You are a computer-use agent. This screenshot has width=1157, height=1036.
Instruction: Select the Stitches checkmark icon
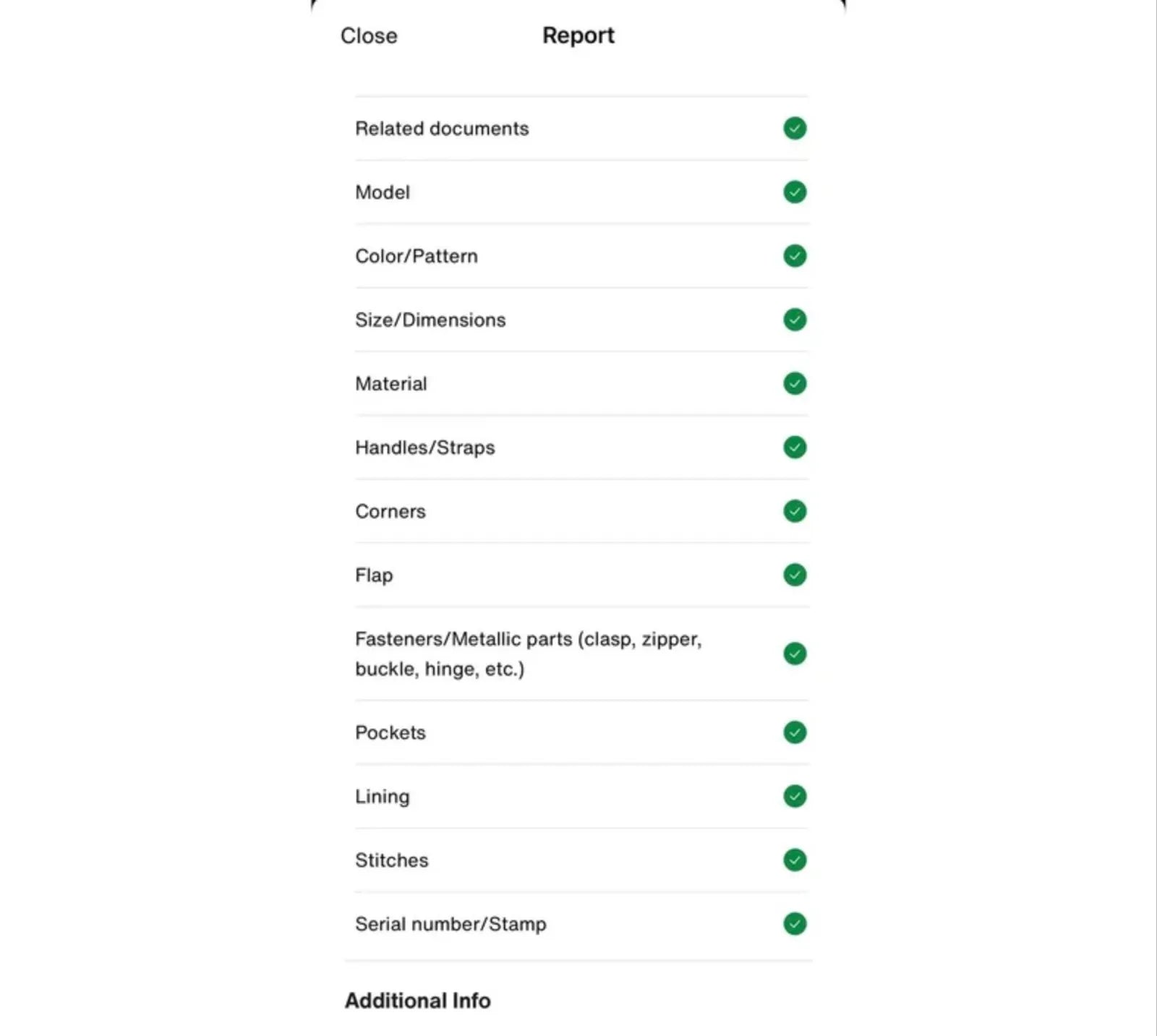(795, 860)
